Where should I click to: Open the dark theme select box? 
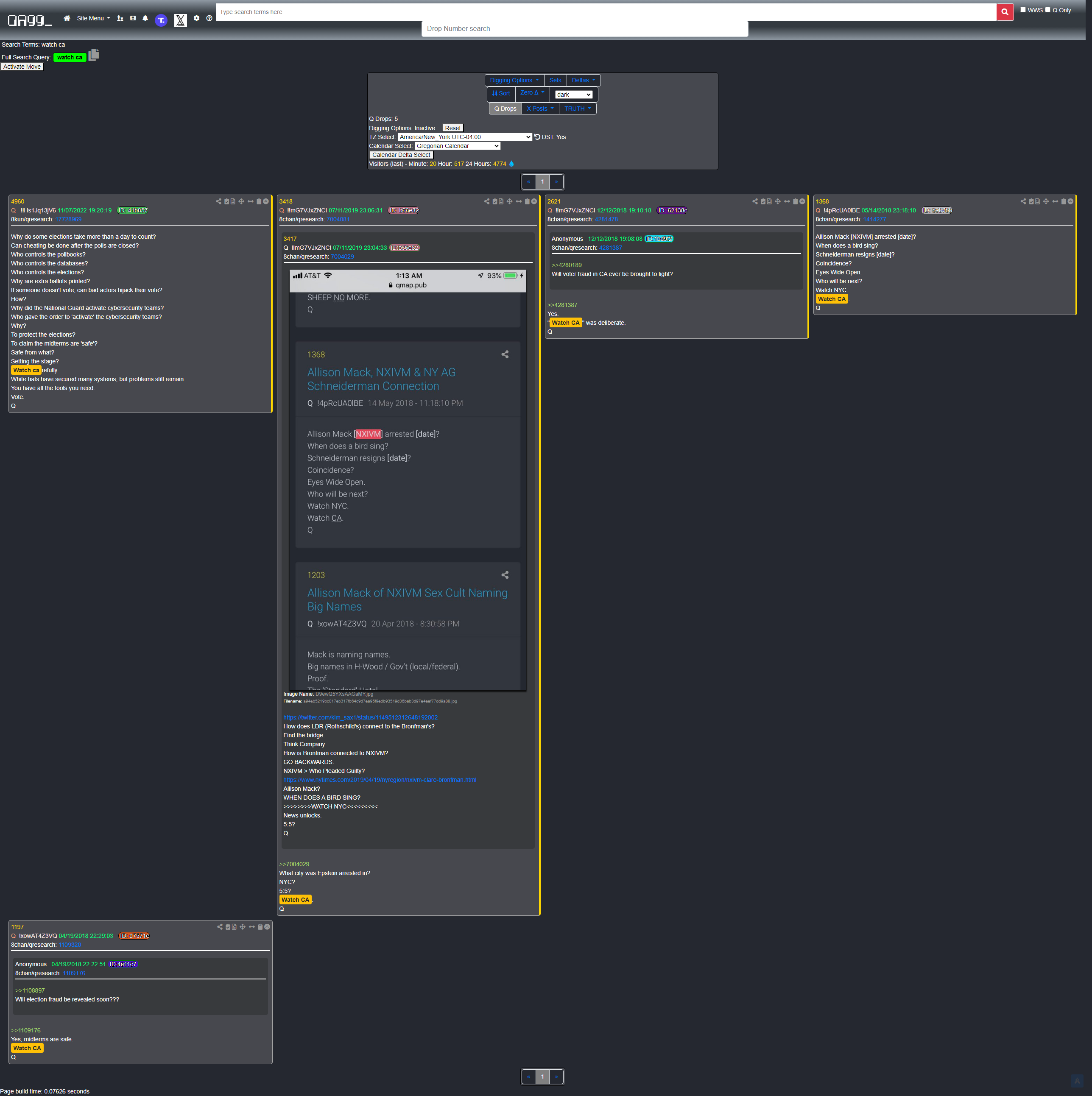click(x=573, y=95)
